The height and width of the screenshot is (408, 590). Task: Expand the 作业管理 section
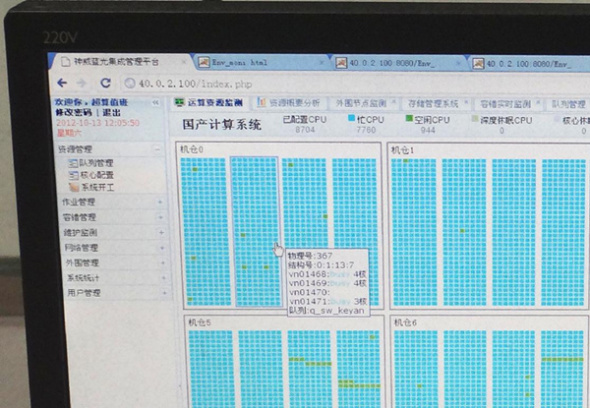(160, 202)
